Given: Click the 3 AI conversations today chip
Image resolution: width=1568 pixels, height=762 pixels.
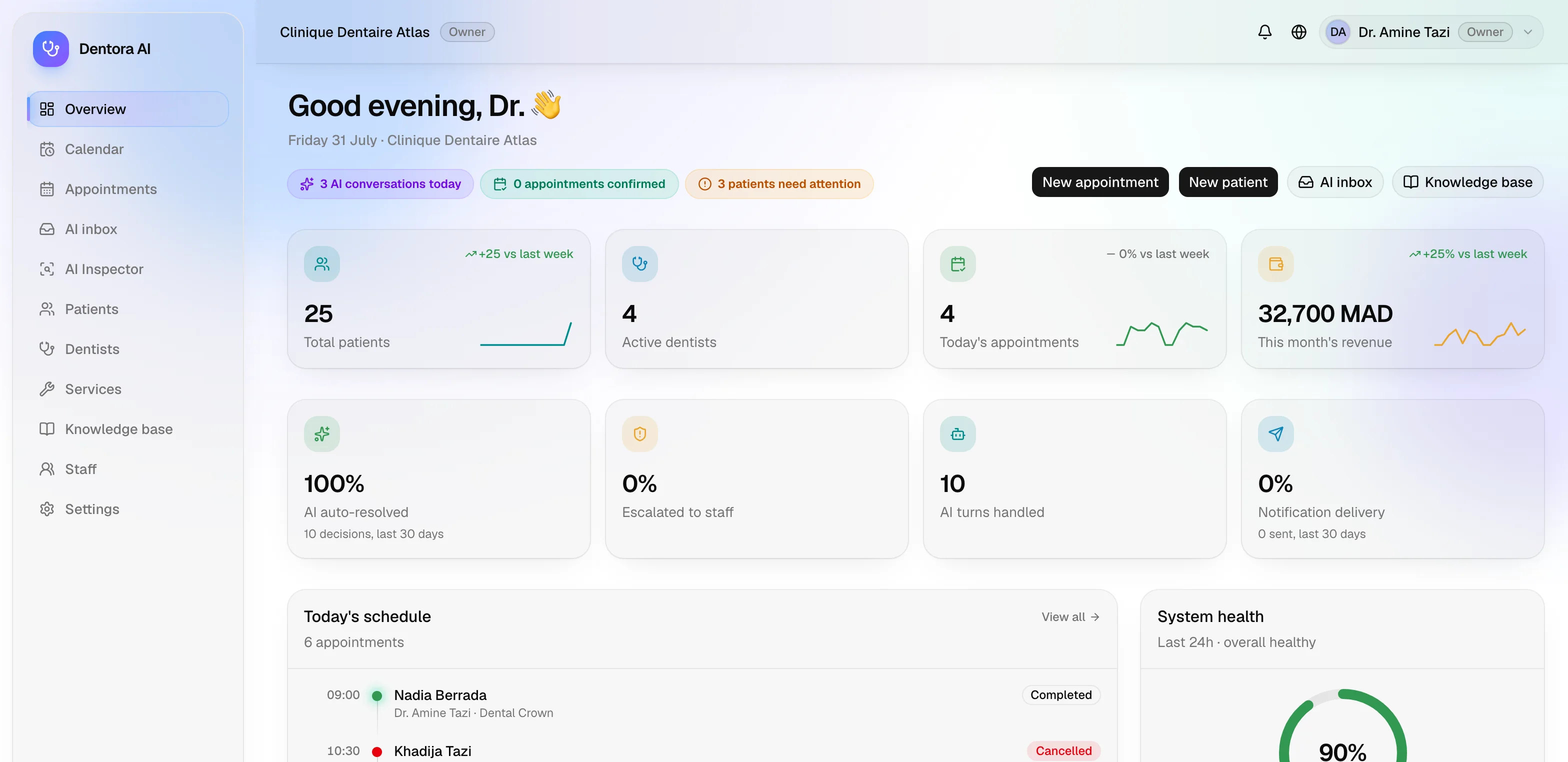Looking at the screenshot, I should pyautogui.click(x=380, y=184).
